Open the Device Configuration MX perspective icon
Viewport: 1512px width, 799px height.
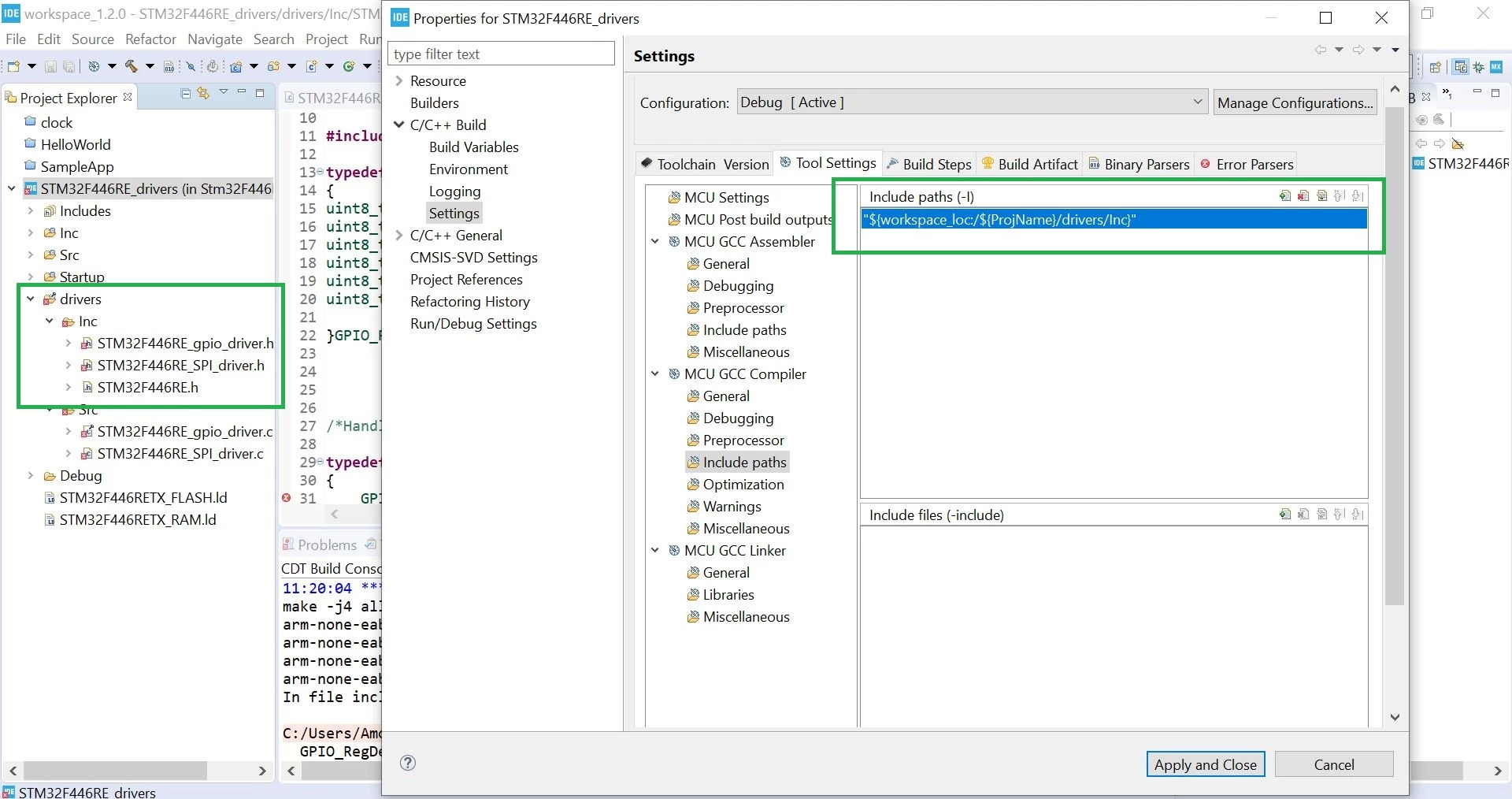[x=1496, y=67]
